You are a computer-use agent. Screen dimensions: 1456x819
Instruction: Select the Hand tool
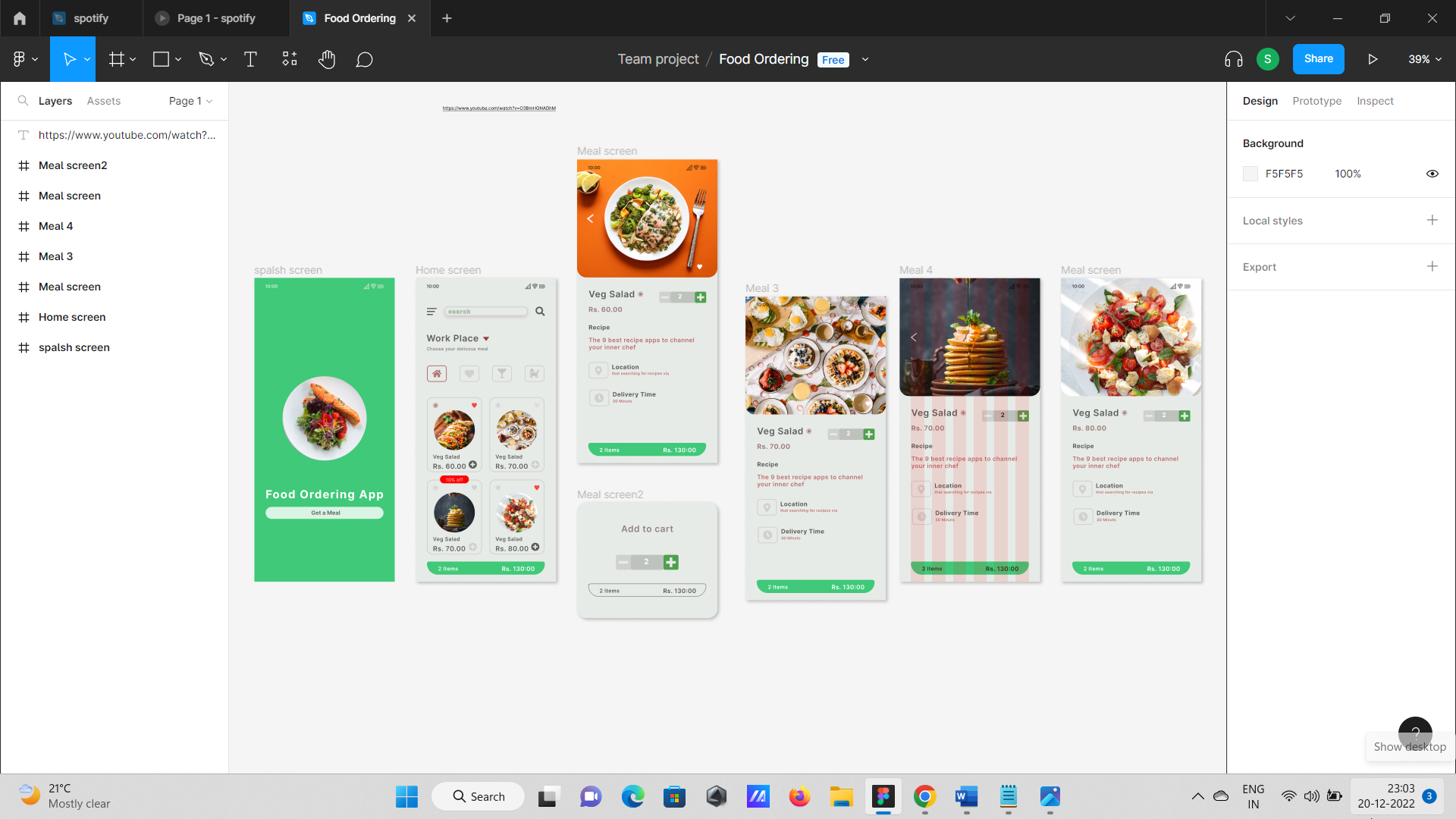pyautogui.click(x=327, y=59)
